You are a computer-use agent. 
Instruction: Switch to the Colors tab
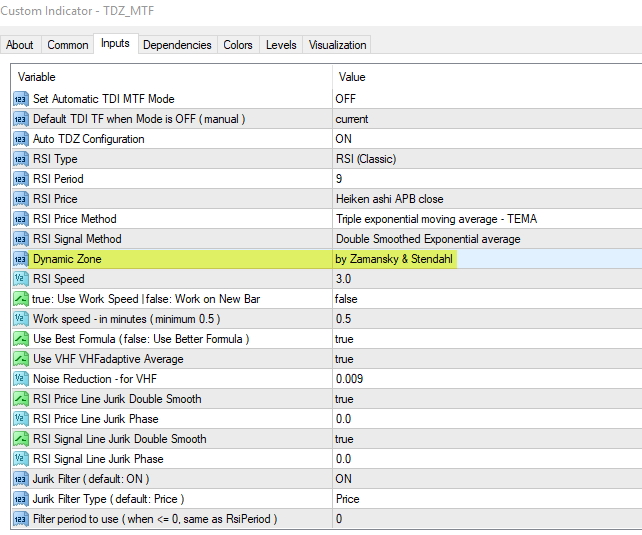click(x=238, y=45)
